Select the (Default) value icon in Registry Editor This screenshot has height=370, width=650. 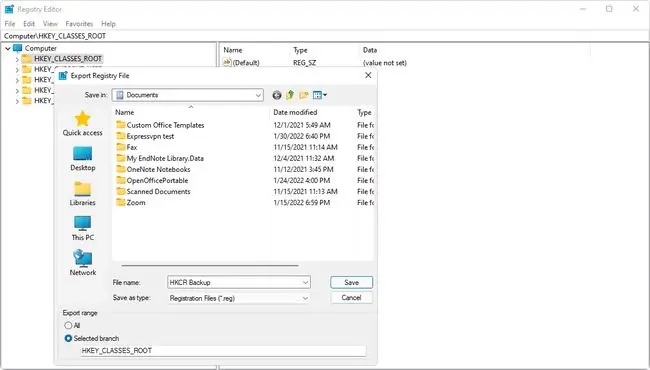227,63
